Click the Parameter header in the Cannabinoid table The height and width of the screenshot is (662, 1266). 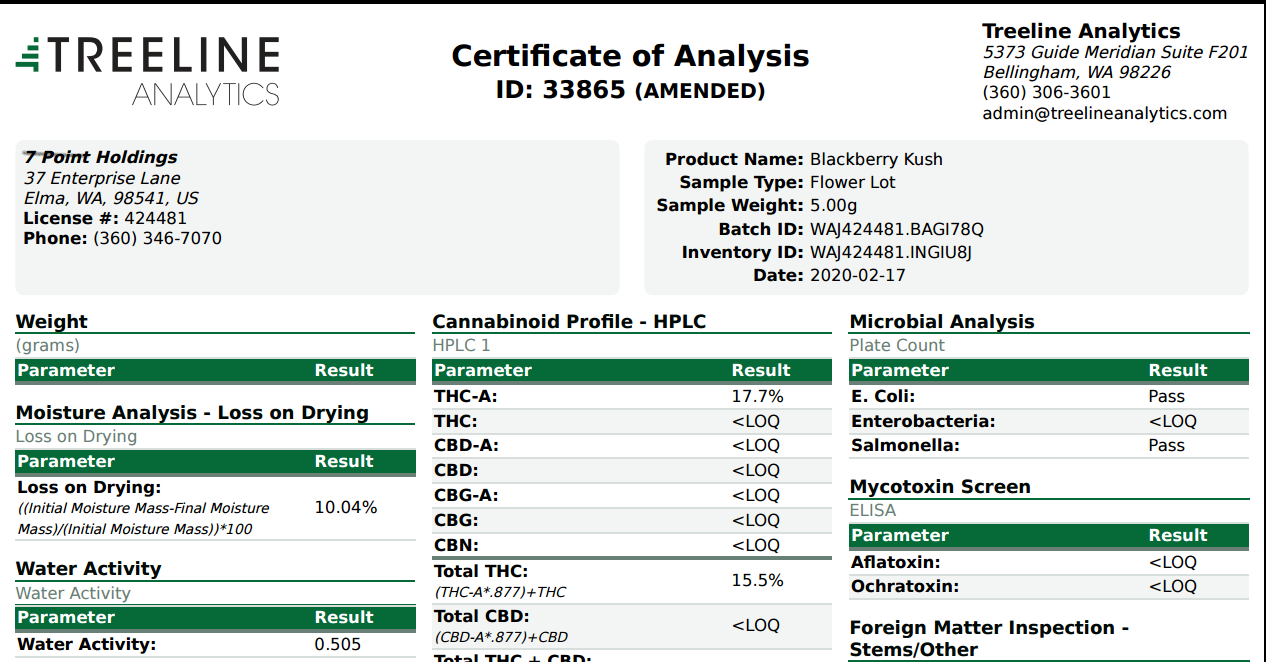(x=483, y=370)
